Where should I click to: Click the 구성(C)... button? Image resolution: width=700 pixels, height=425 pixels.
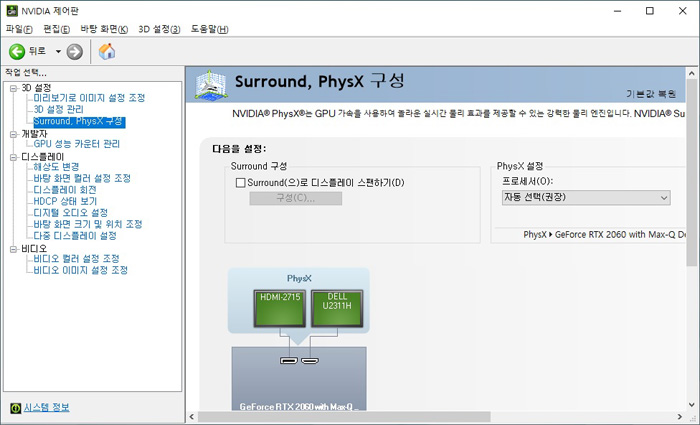[296, 198]
